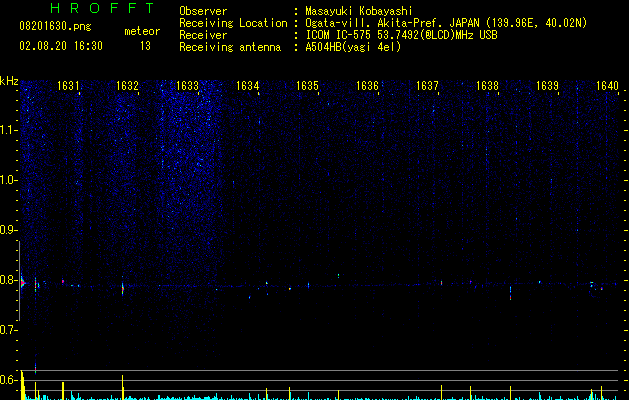Click the Receiver label
The image size is (629, 400).
(203, 35)
